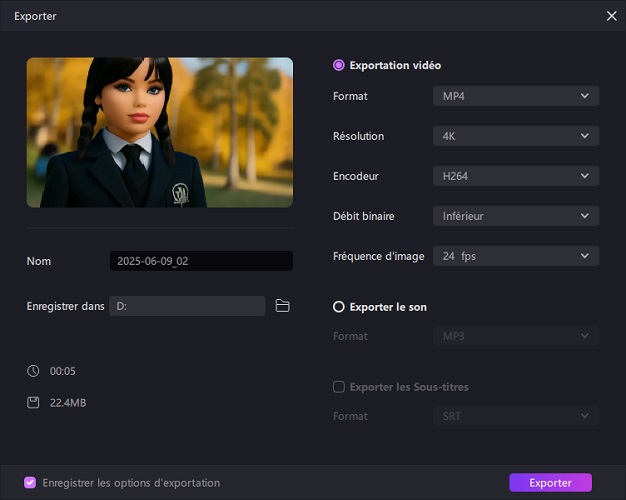Click the video preview thumbnail
The height and width of the screenshot is (500, 626).
point(160,132)
